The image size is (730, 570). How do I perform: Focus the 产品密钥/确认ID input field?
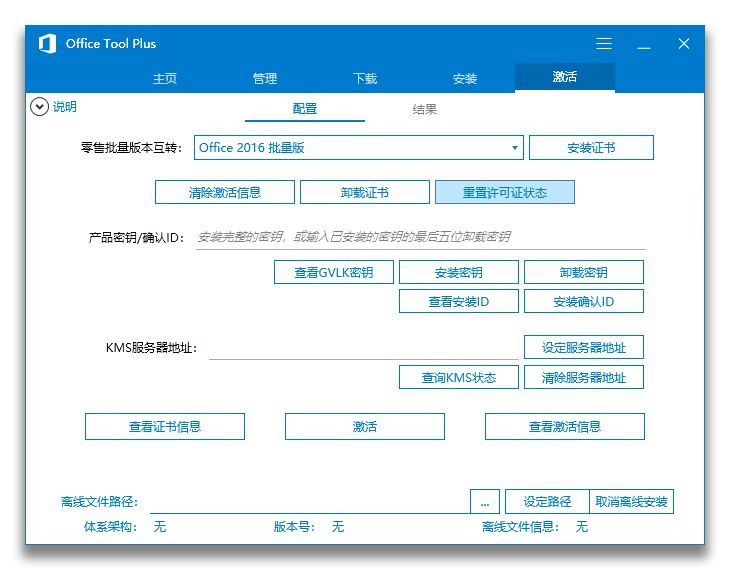click(x=420, y=238)
